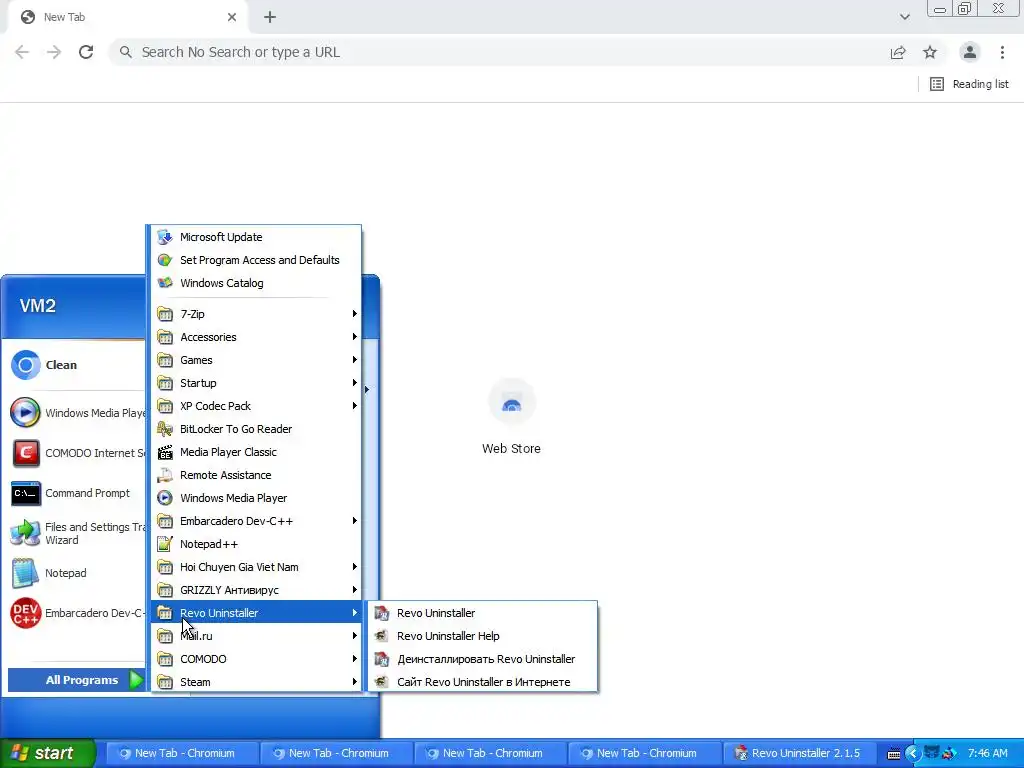This screenshot has width=1024, height=768.
Task: Open a new tab with plus button
Action: click(x=270, y=17)
